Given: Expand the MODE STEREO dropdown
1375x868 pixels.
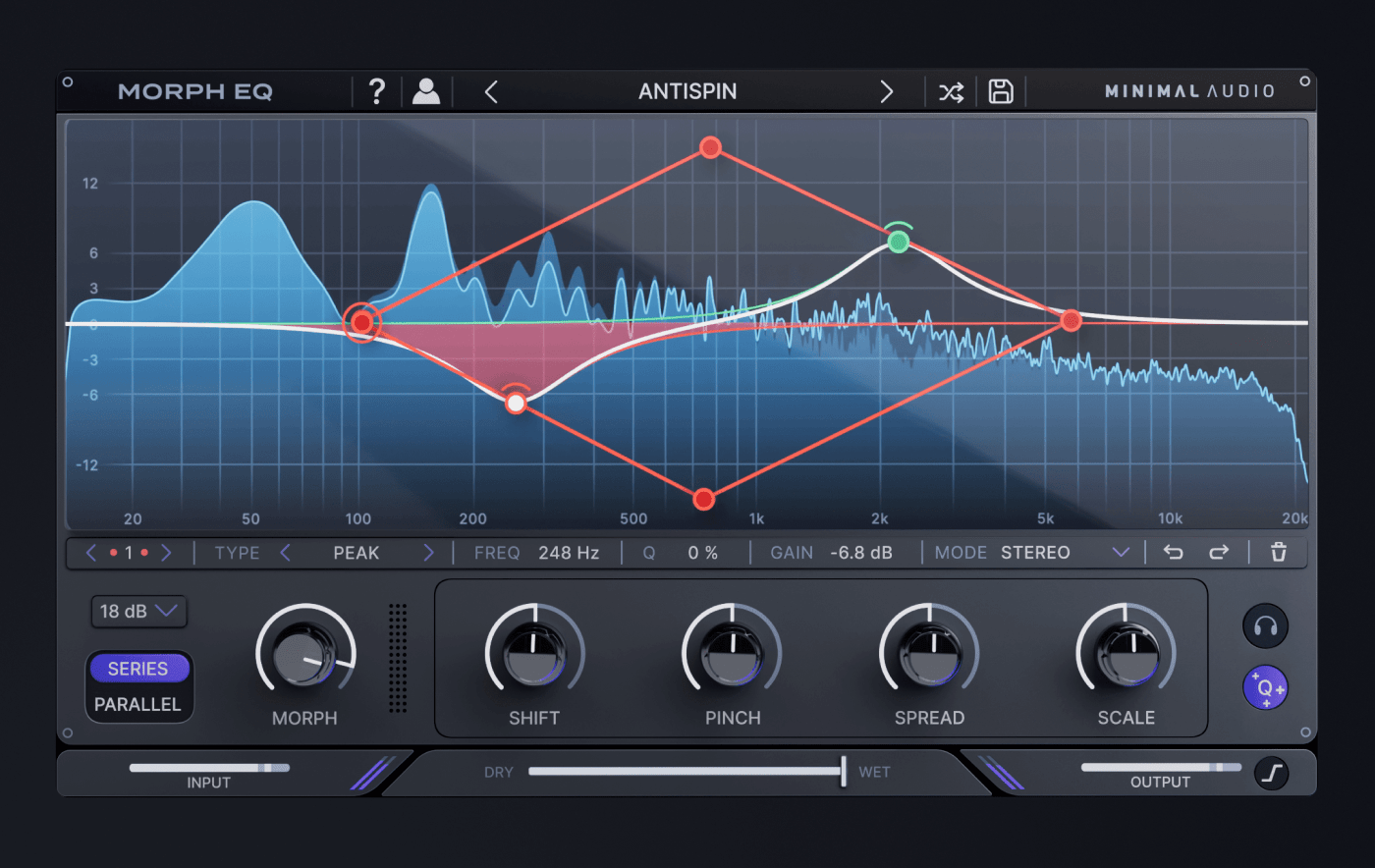Looking at the screenshot, I should pyautogui.click(x=1121, y=553).
